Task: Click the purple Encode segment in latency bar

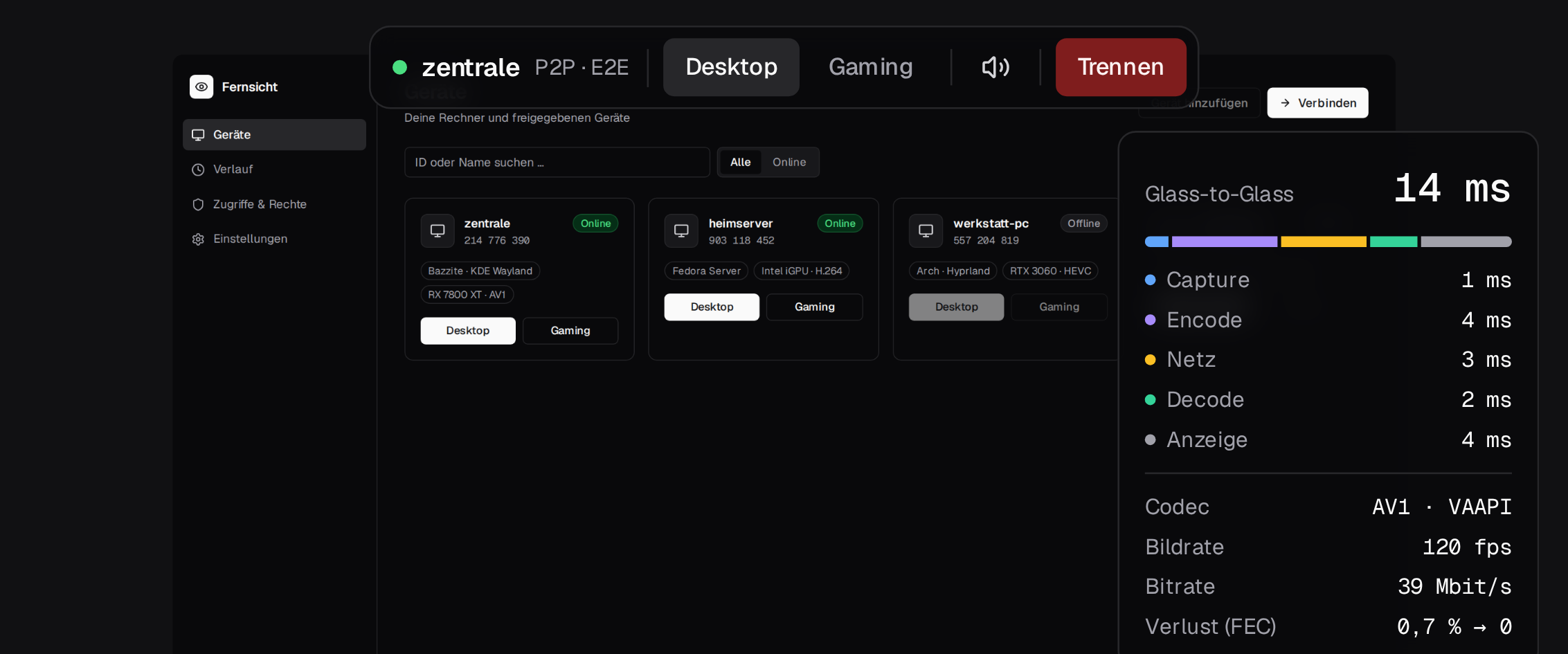Action: pyautogui.click(x=1225, y=242)
